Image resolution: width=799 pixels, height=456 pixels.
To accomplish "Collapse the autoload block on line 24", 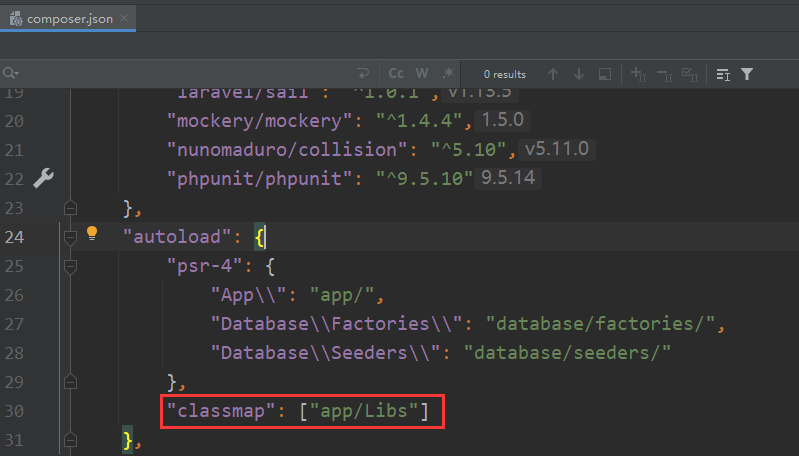I will click(70, 237).
